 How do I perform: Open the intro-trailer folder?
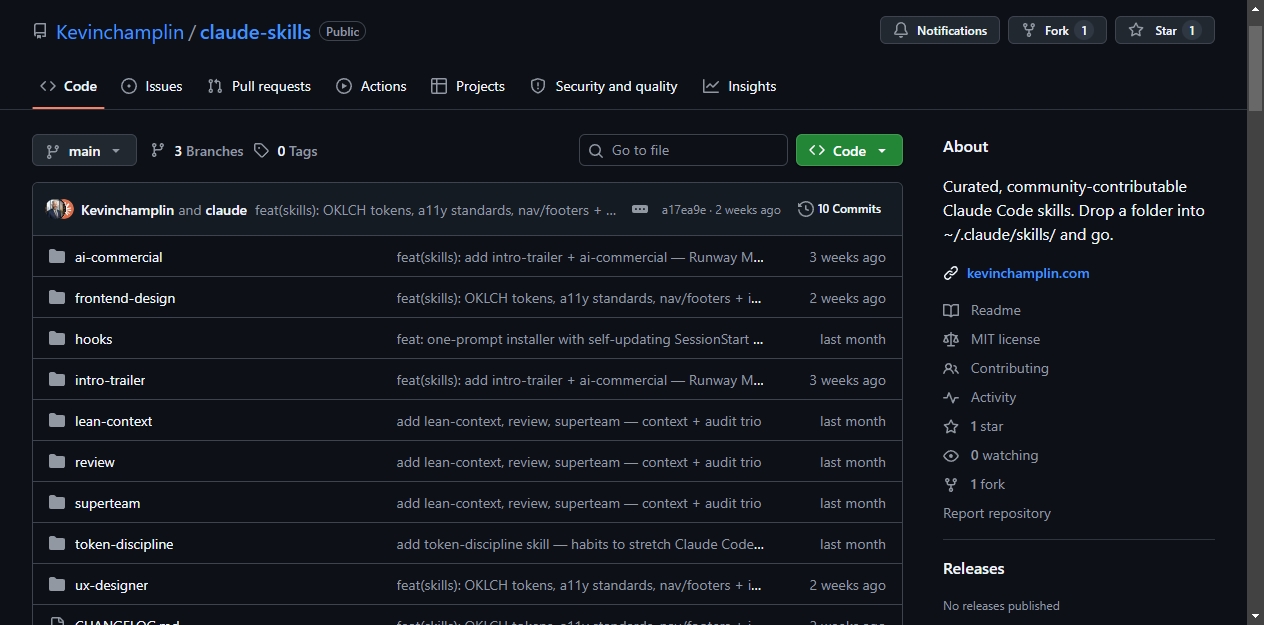click(110, 380)
